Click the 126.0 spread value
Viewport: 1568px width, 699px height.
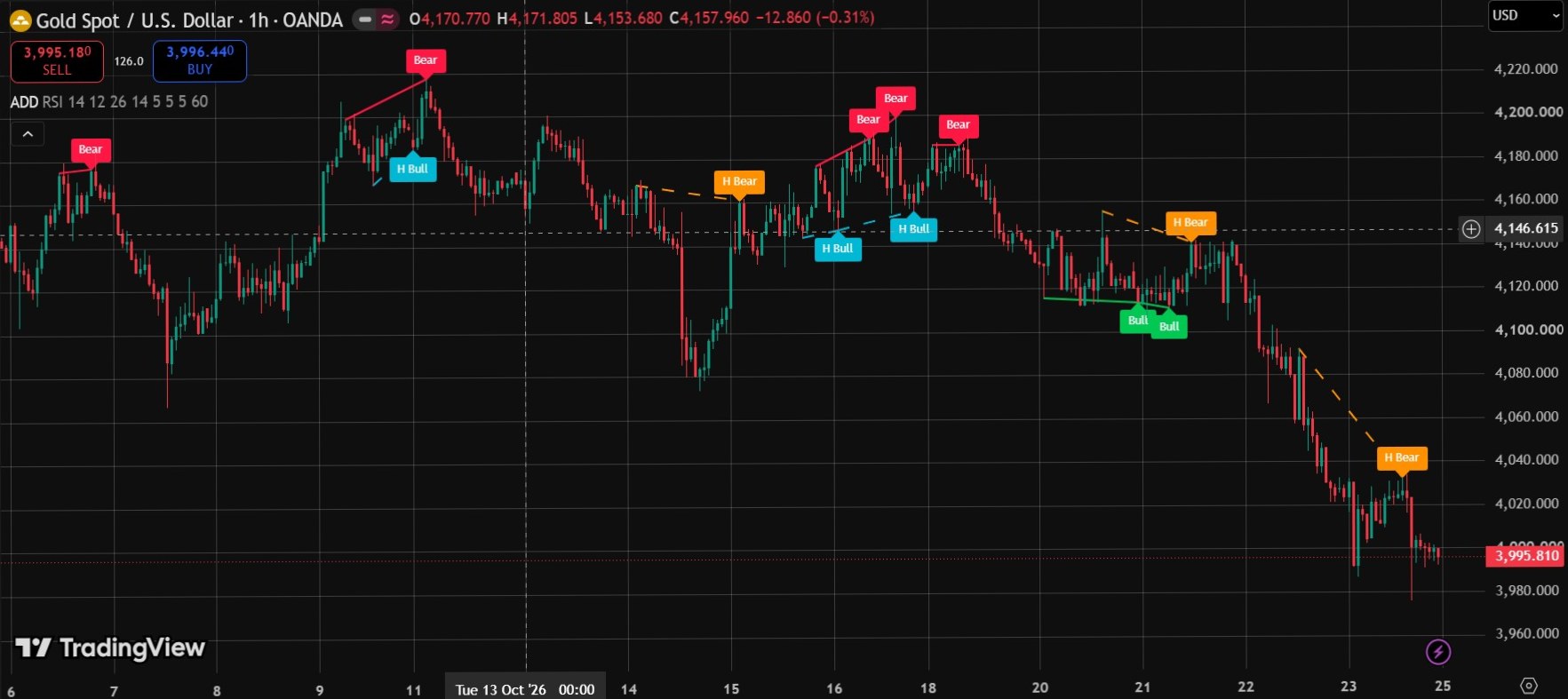(x=129, y=61)
